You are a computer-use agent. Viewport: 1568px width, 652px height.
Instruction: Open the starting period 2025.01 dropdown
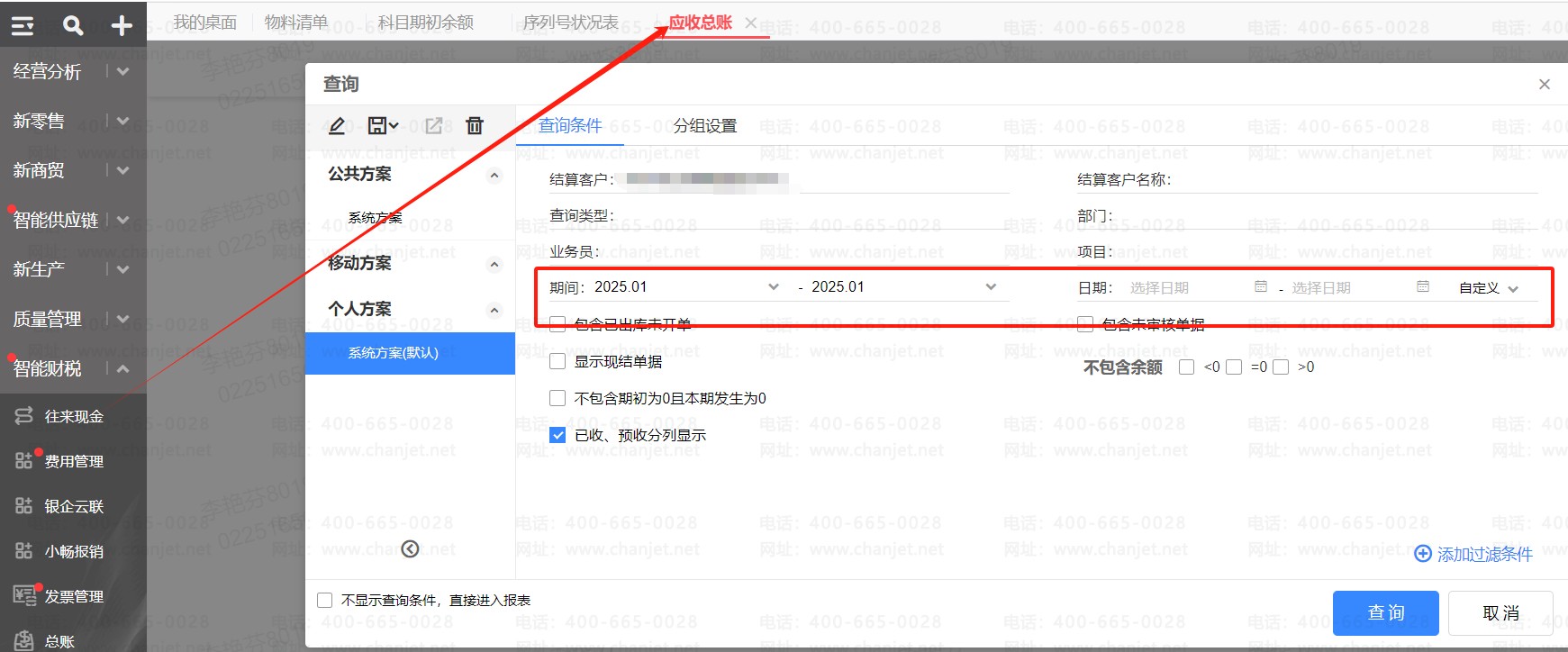coord(773,286)
